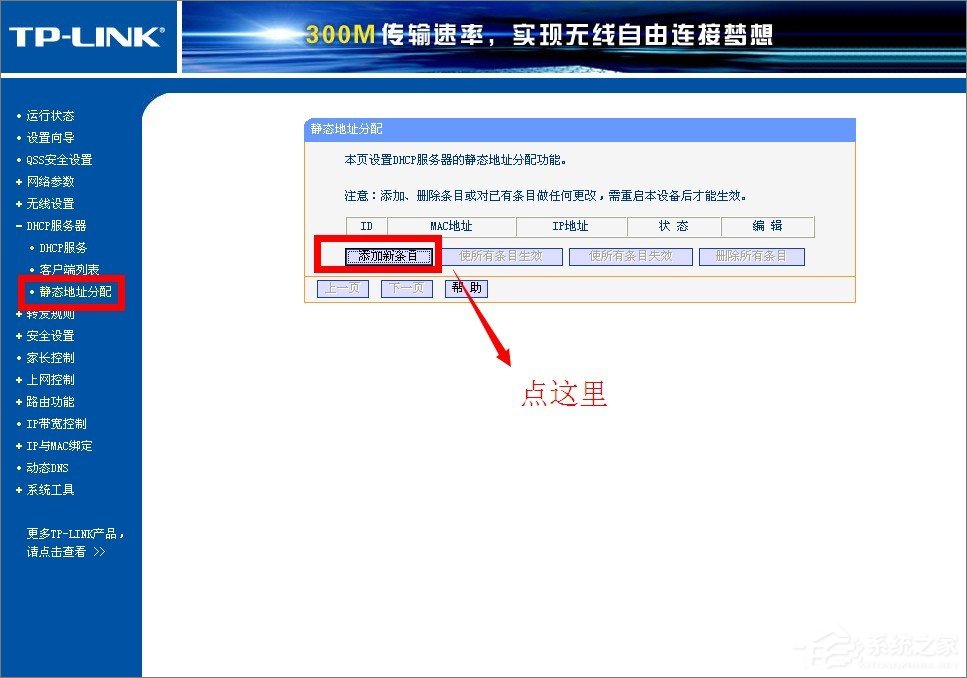Open the 运行状态 page

[x=51, y=115]
